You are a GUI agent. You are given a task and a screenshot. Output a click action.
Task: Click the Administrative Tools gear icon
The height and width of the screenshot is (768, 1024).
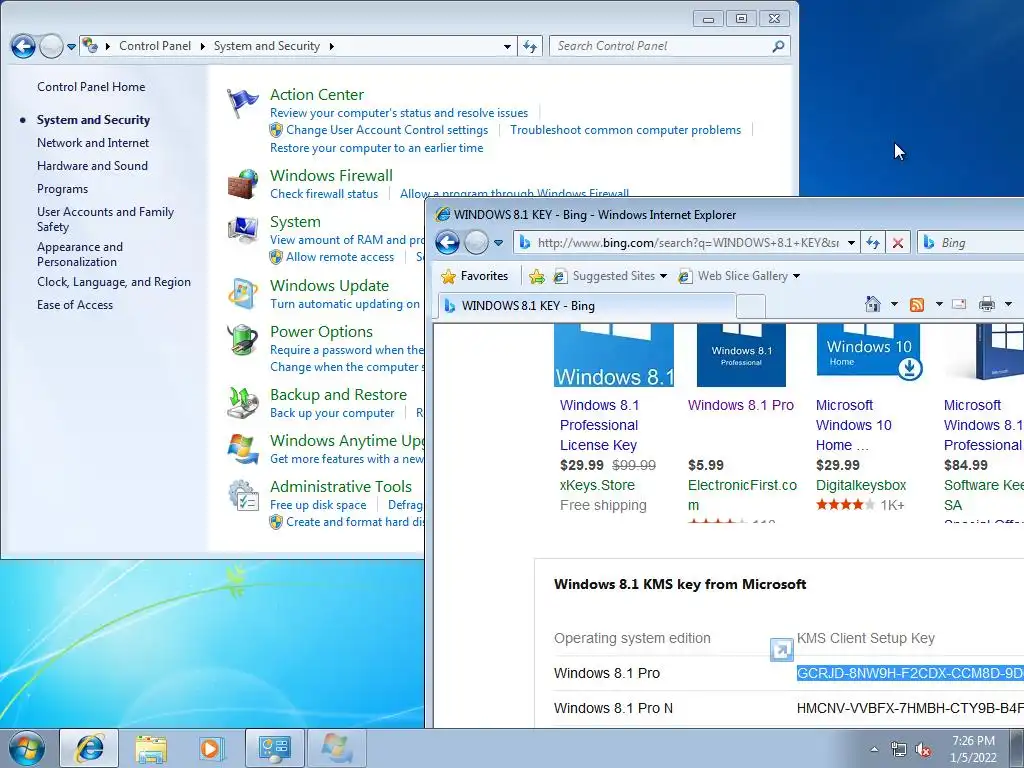(243, 495)
